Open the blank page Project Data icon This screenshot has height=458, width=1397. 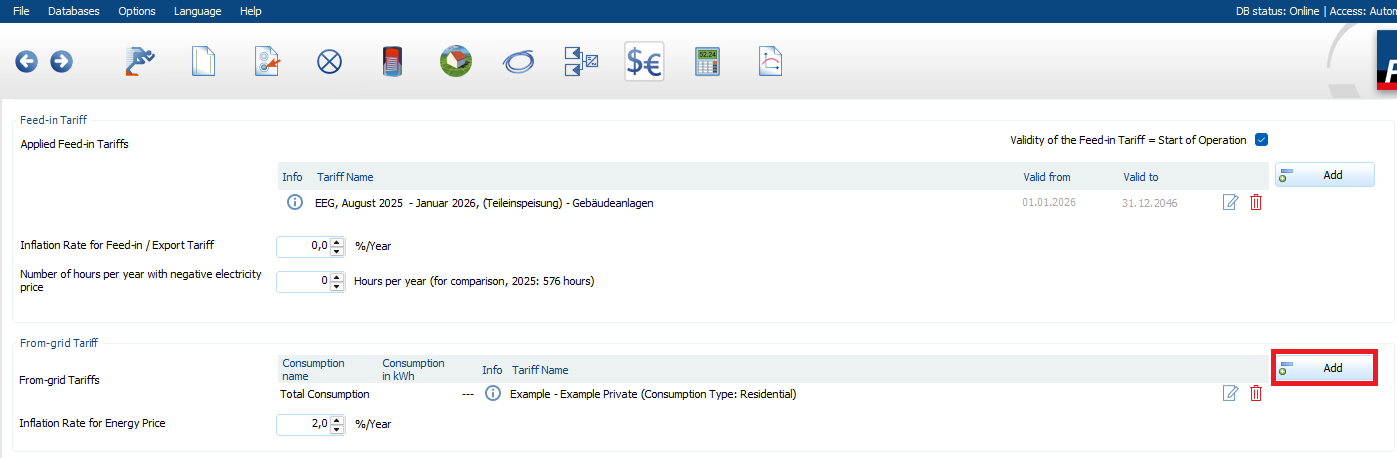tap(204, 62)
